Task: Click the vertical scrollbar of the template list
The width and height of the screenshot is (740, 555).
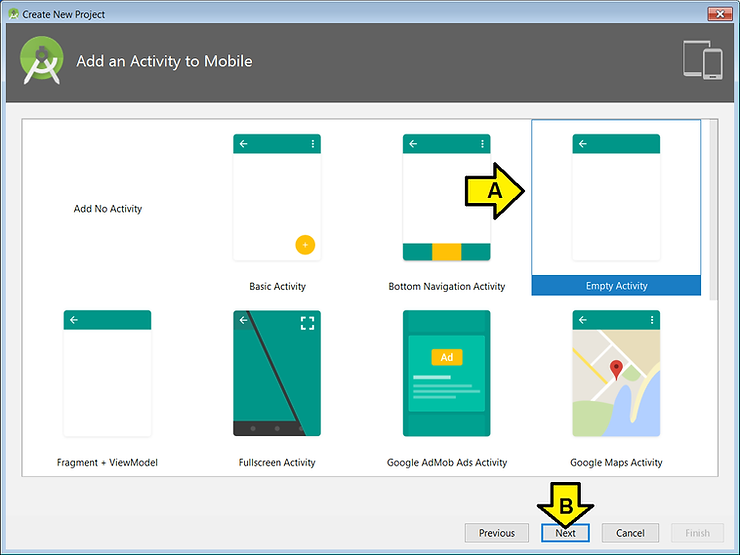Action: (712, 200)
